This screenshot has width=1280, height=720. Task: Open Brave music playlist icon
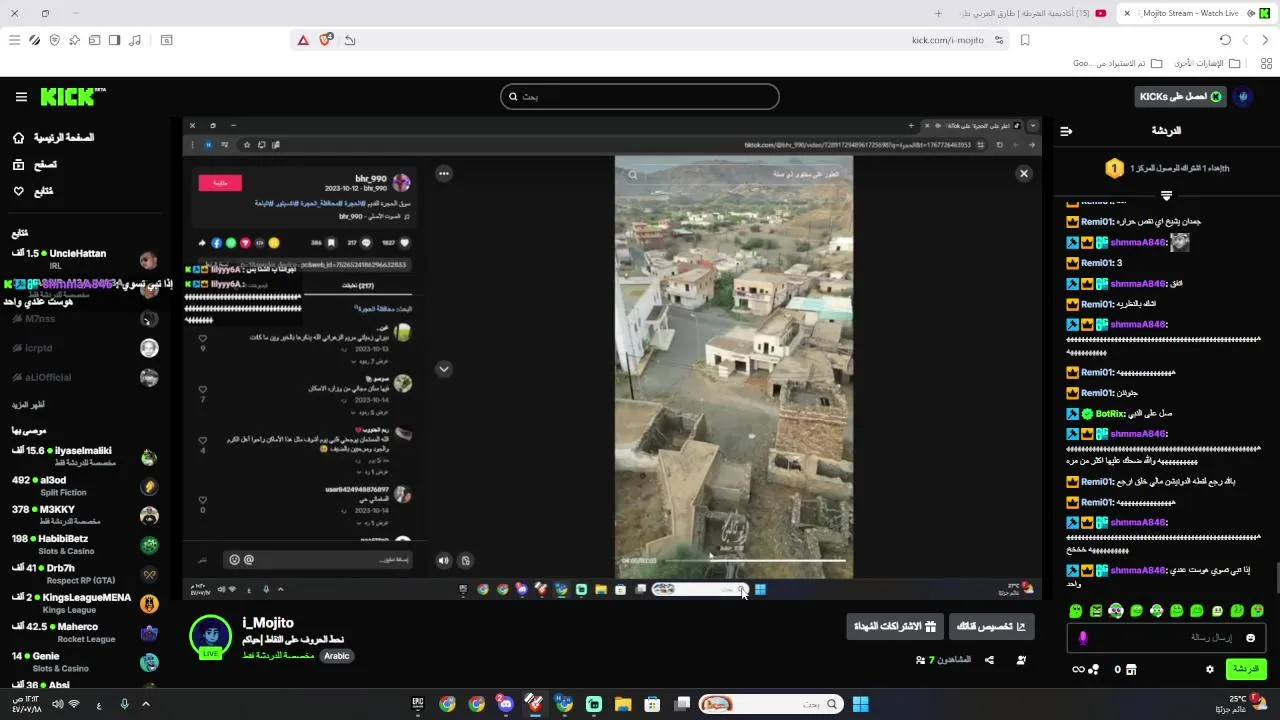point(135,40)
